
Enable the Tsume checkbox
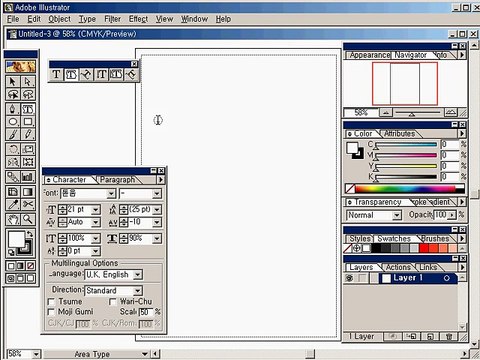[51, 302]
